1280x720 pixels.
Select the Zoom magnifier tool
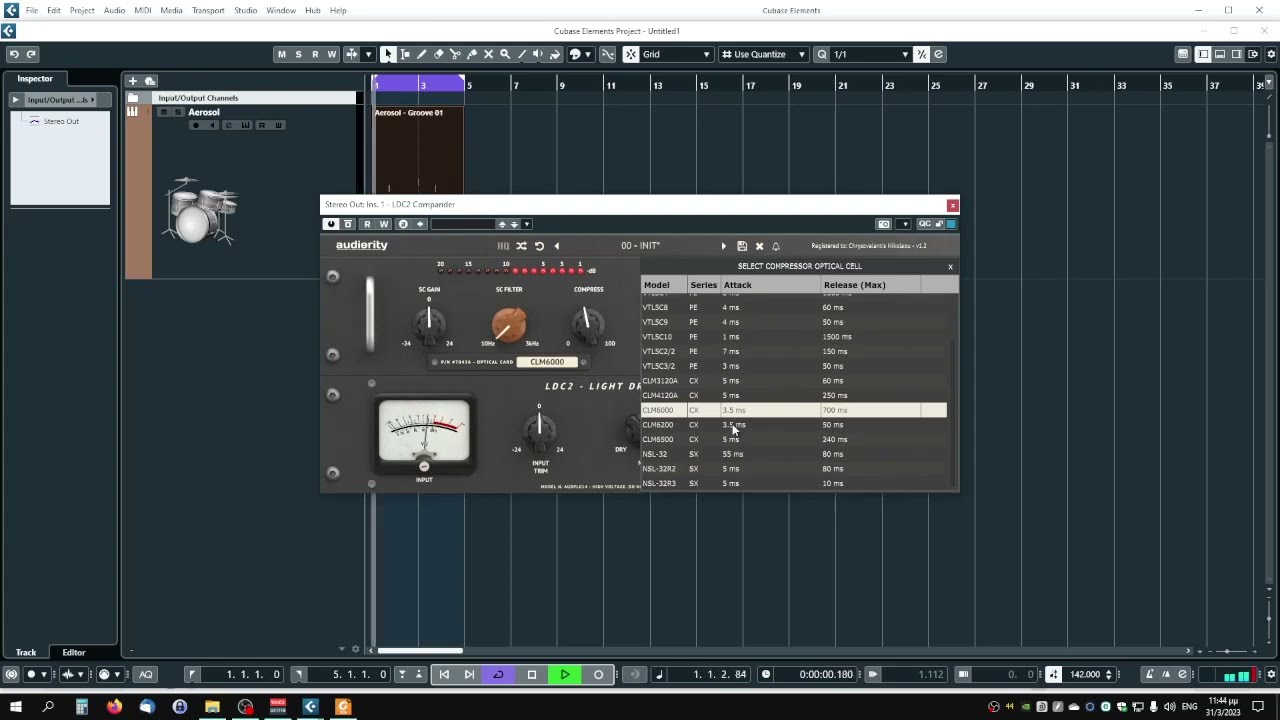505,54
